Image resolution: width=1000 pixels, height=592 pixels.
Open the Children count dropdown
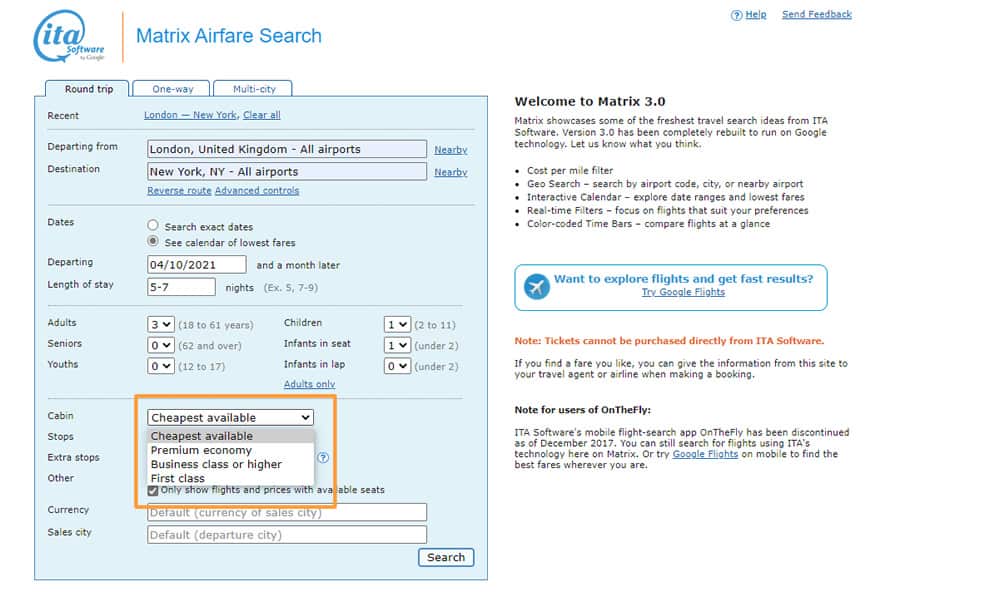coord(397,325)
